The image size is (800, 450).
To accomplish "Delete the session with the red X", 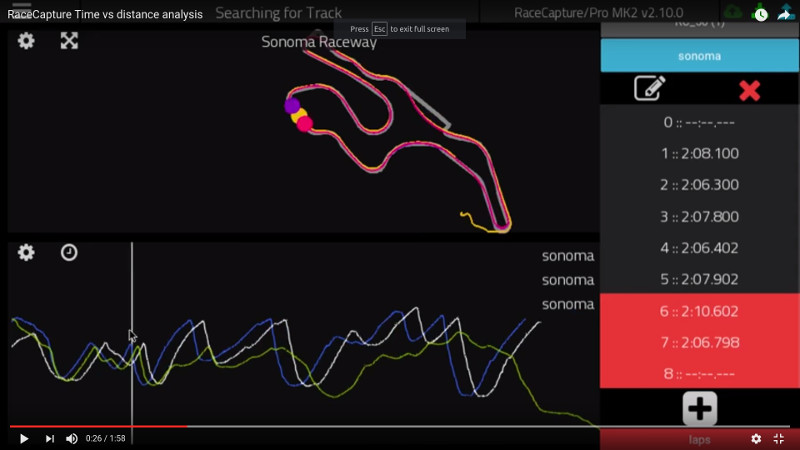I will 749,90.
